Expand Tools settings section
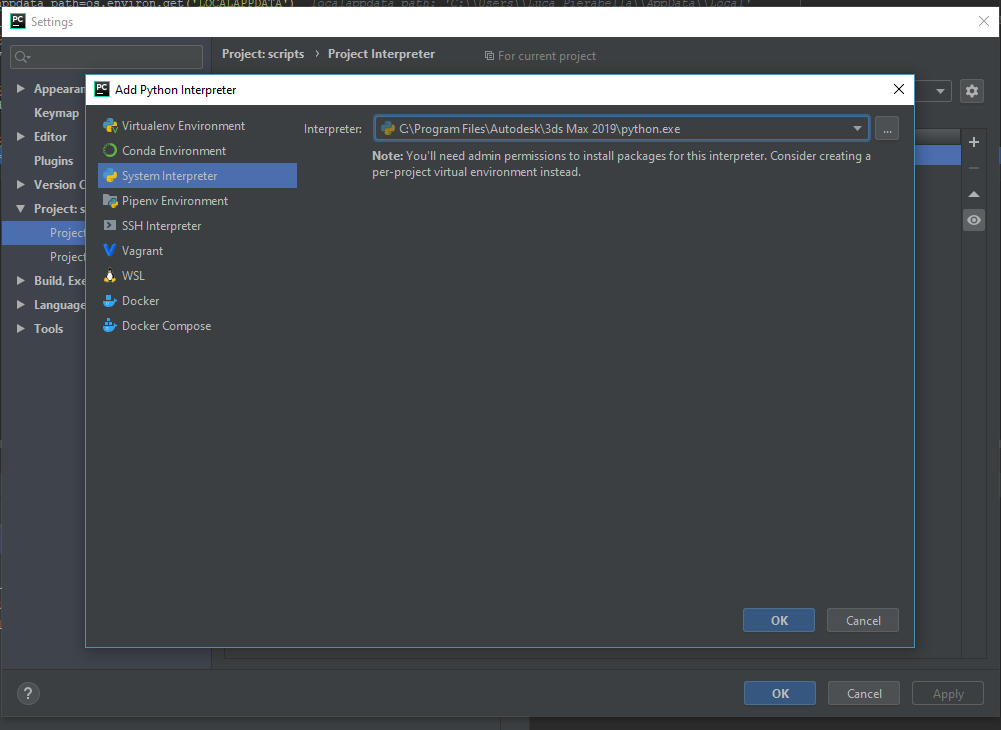The image size is (1001, 730). (x=20, y=328)
